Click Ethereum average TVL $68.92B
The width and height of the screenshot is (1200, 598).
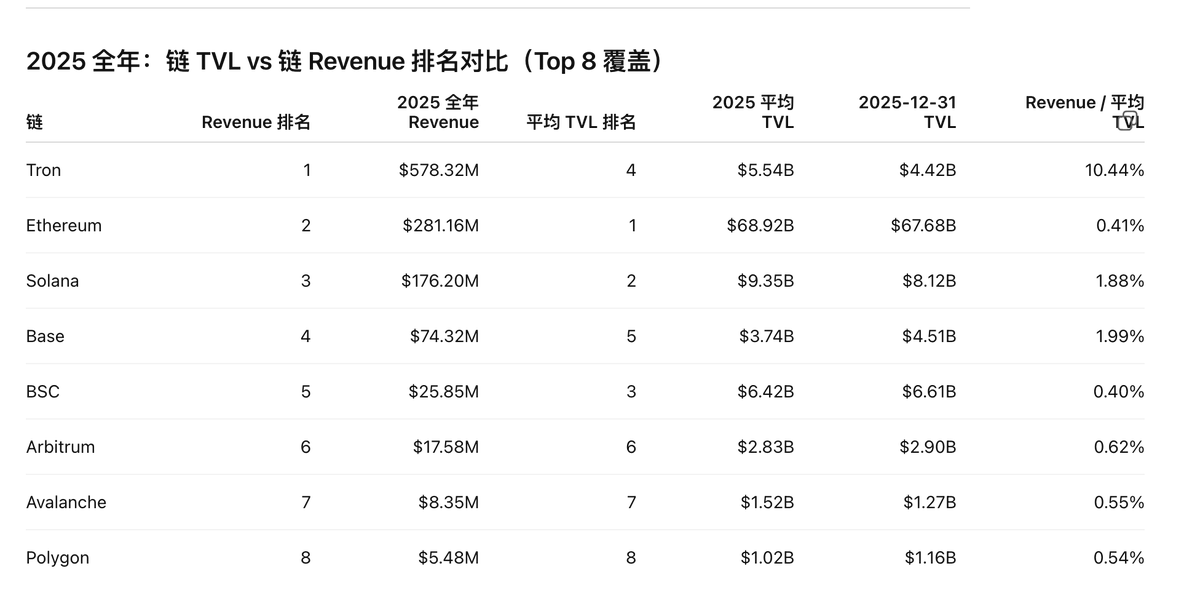click(761, 225)
